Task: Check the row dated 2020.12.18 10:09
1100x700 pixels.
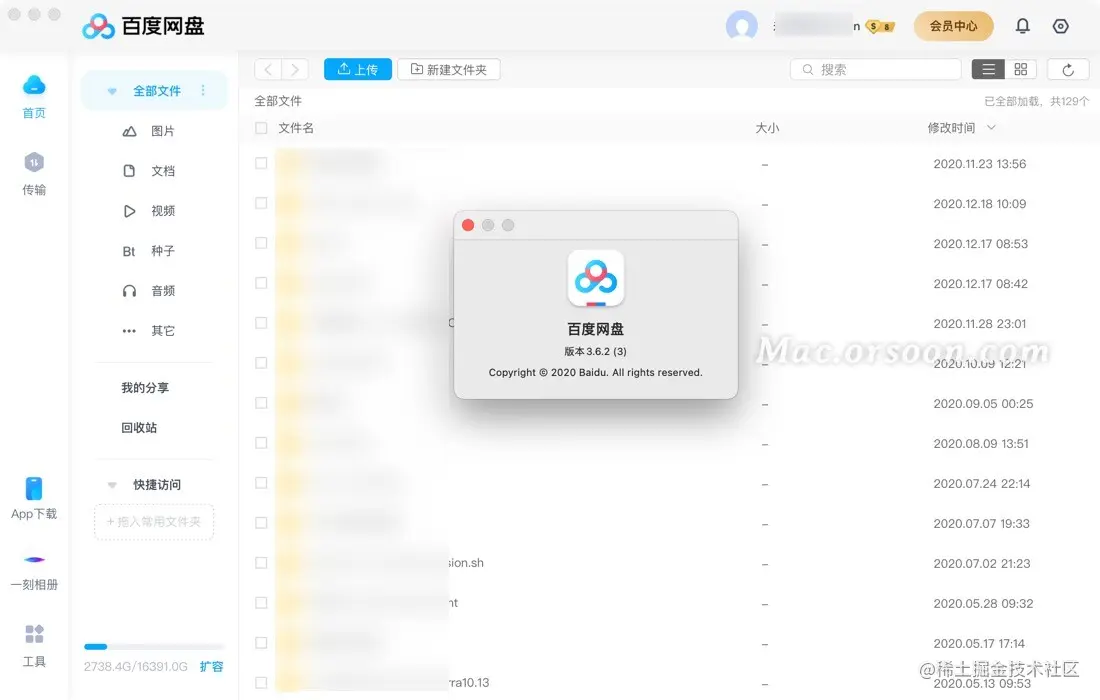Action: (x=261, y=203)
